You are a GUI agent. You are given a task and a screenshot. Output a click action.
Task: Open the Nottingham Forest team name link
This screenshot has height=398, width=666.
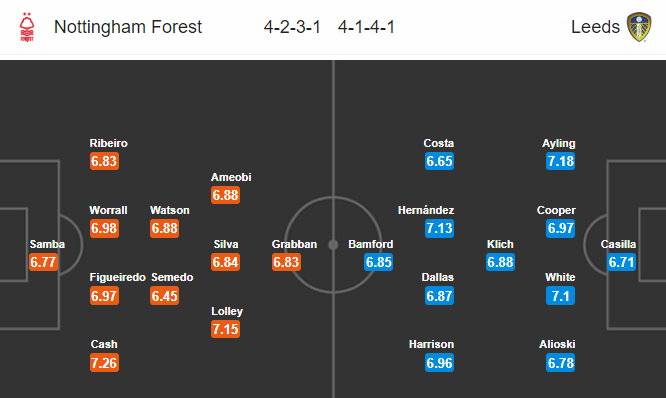128,27
